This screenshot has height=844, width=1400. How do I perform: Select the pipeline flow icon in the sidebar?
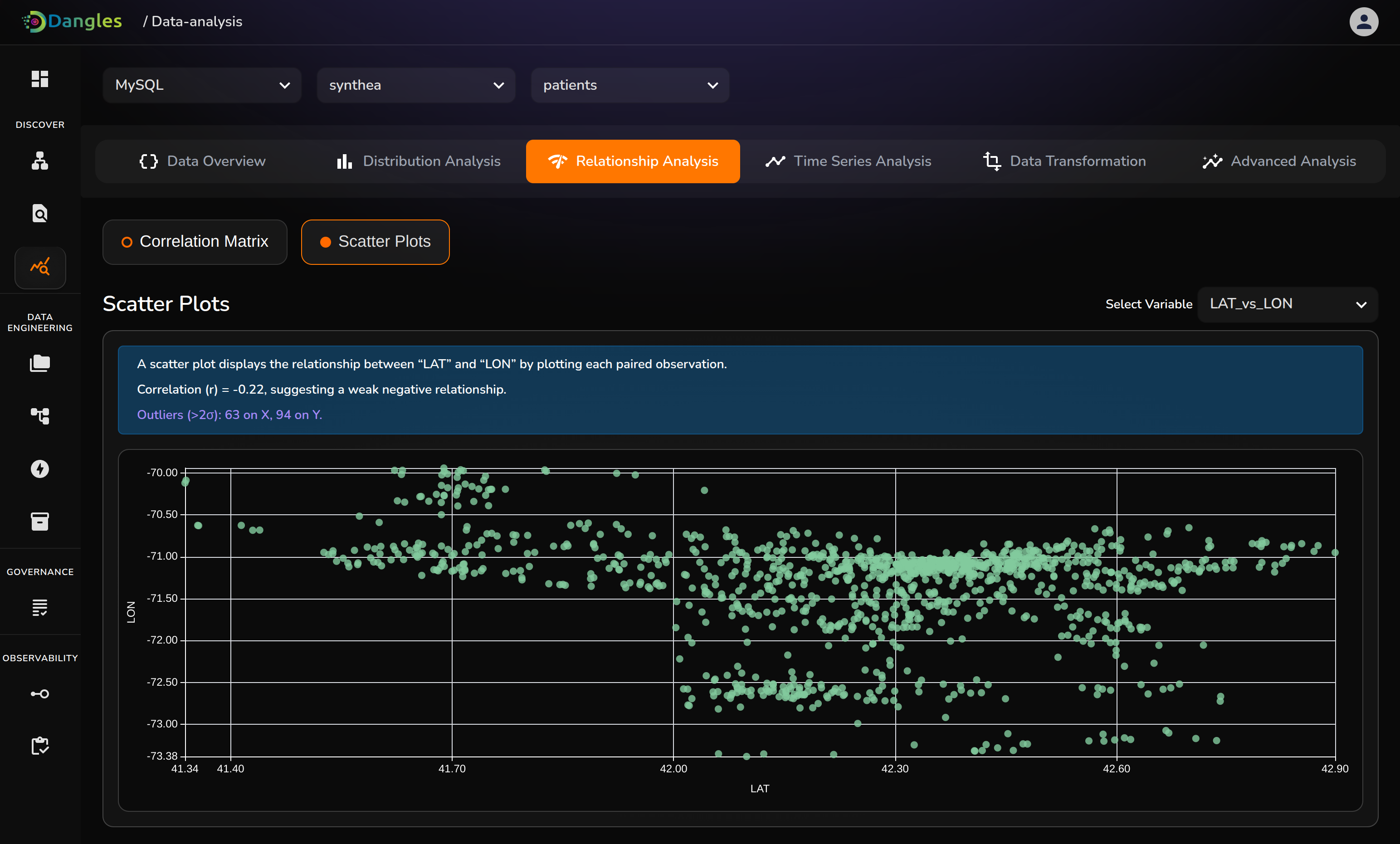point(40,416)
